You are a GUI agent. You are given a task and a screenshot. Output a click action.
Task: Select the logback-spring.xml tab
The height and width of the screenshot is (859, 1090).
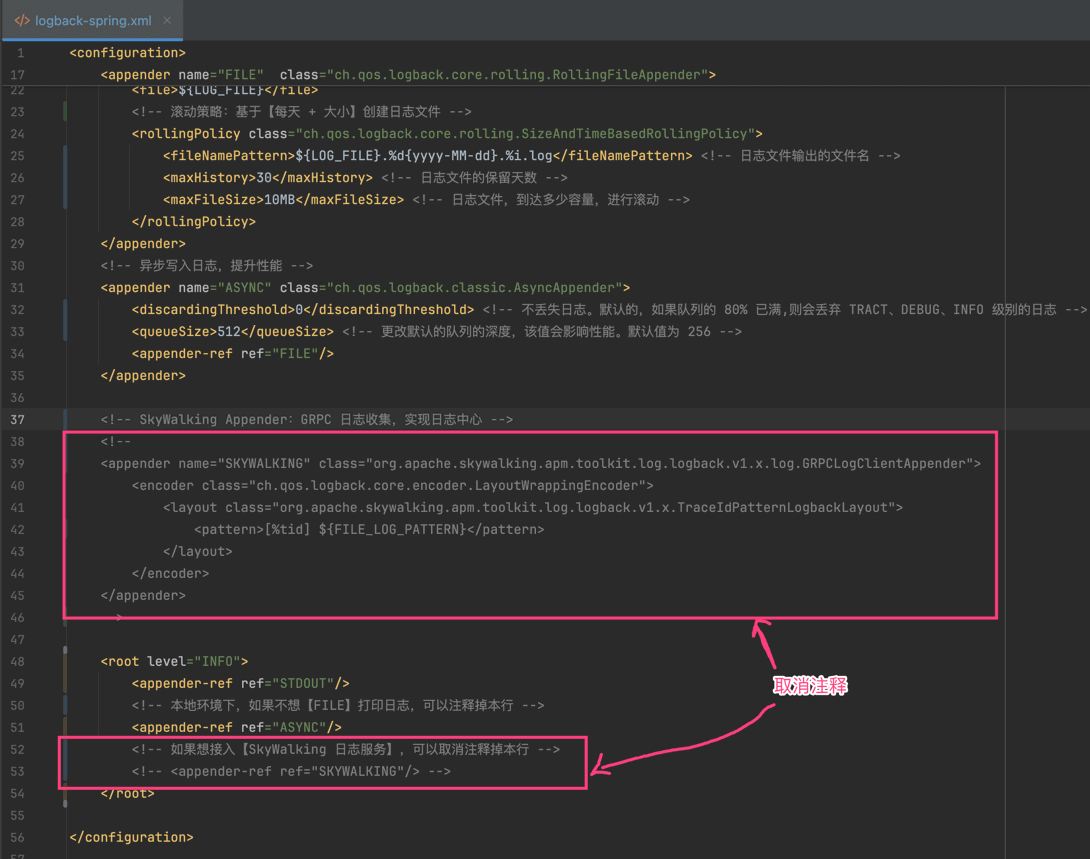pyautogui.click(x=90, y=20)
